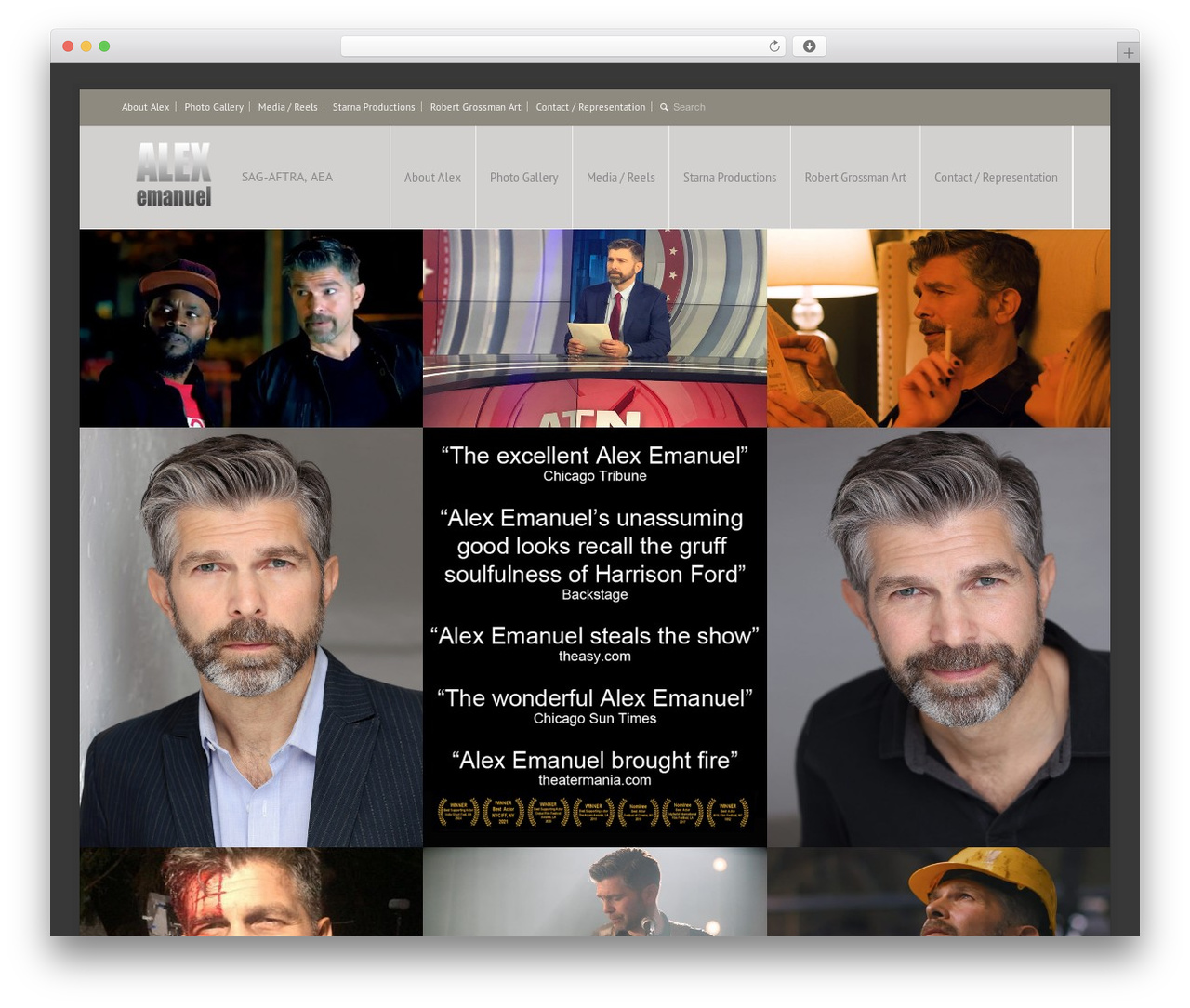Click the "Chicago Sun Times" quote attribution
This screenshot has height=1008, width=1190.
coord(595,719)
